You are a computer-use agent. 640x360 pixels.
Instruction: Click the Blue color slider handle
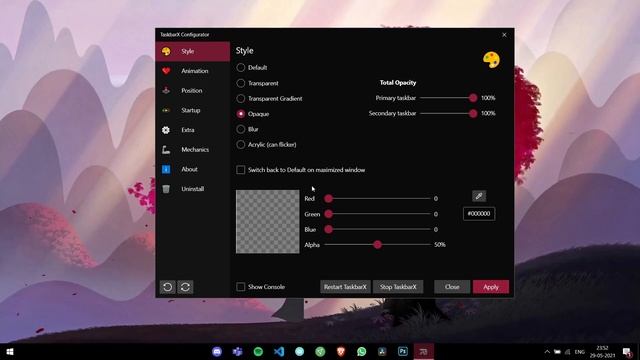[329, 229]
